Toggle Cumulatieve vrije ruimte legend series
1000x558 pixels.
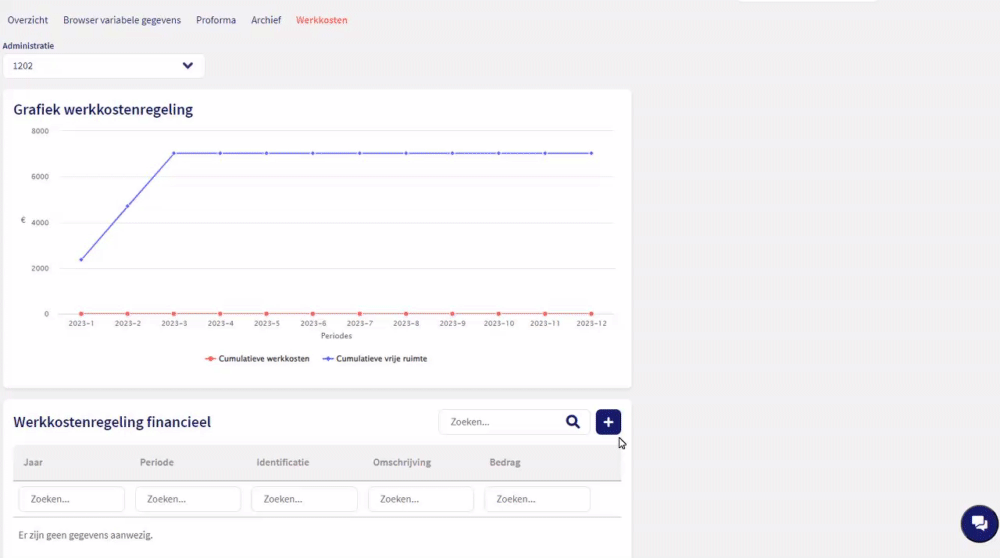point(375,358)
